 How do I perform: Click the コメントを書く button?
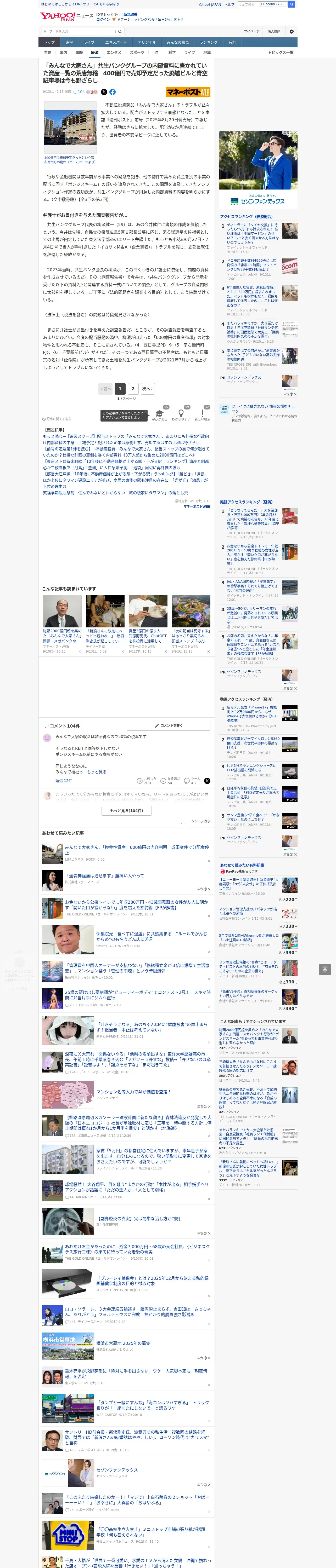point(168,725)
